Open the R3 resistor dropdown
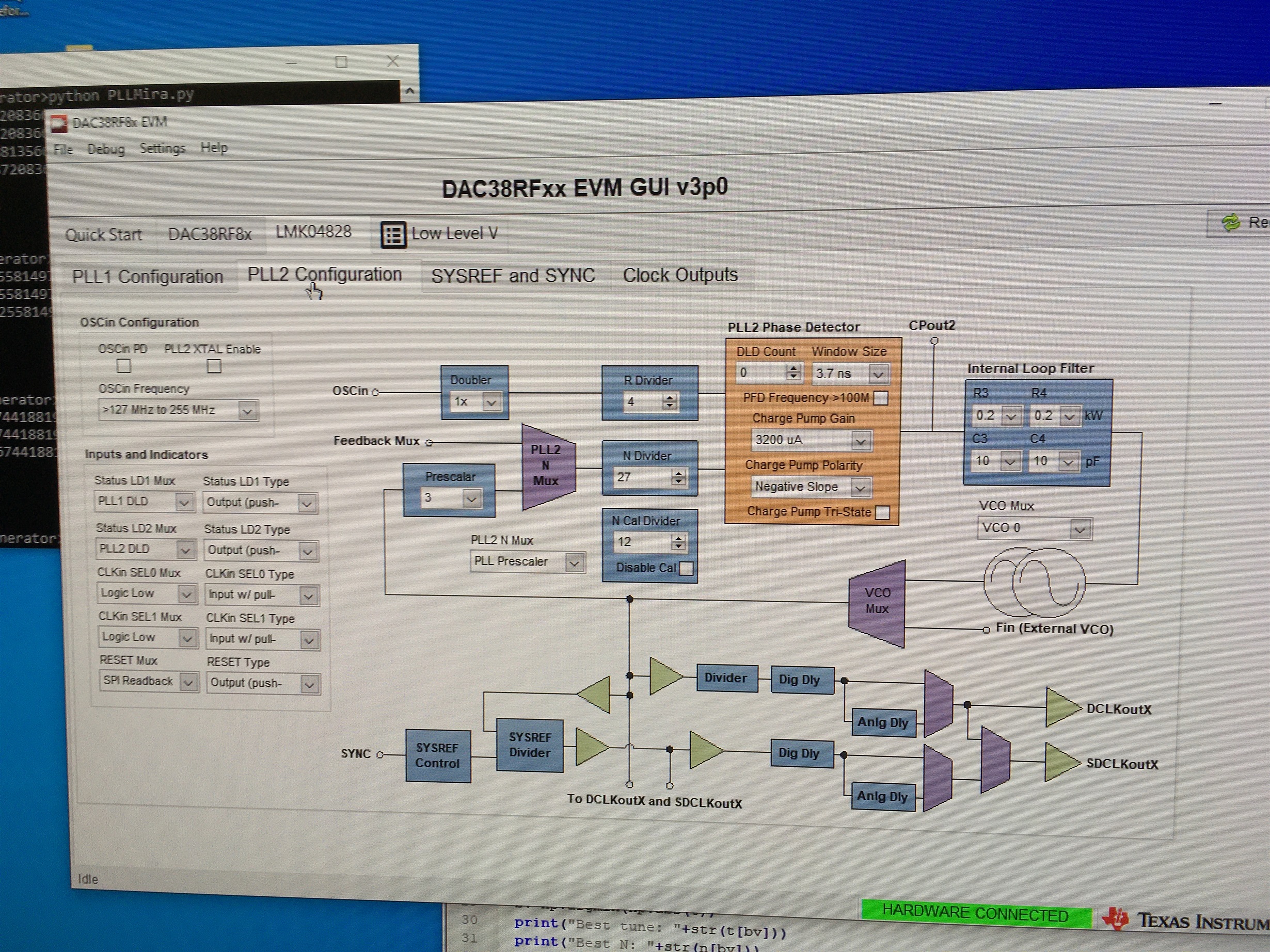Viewport: 1270px width, 952px height. coord(997,415)
